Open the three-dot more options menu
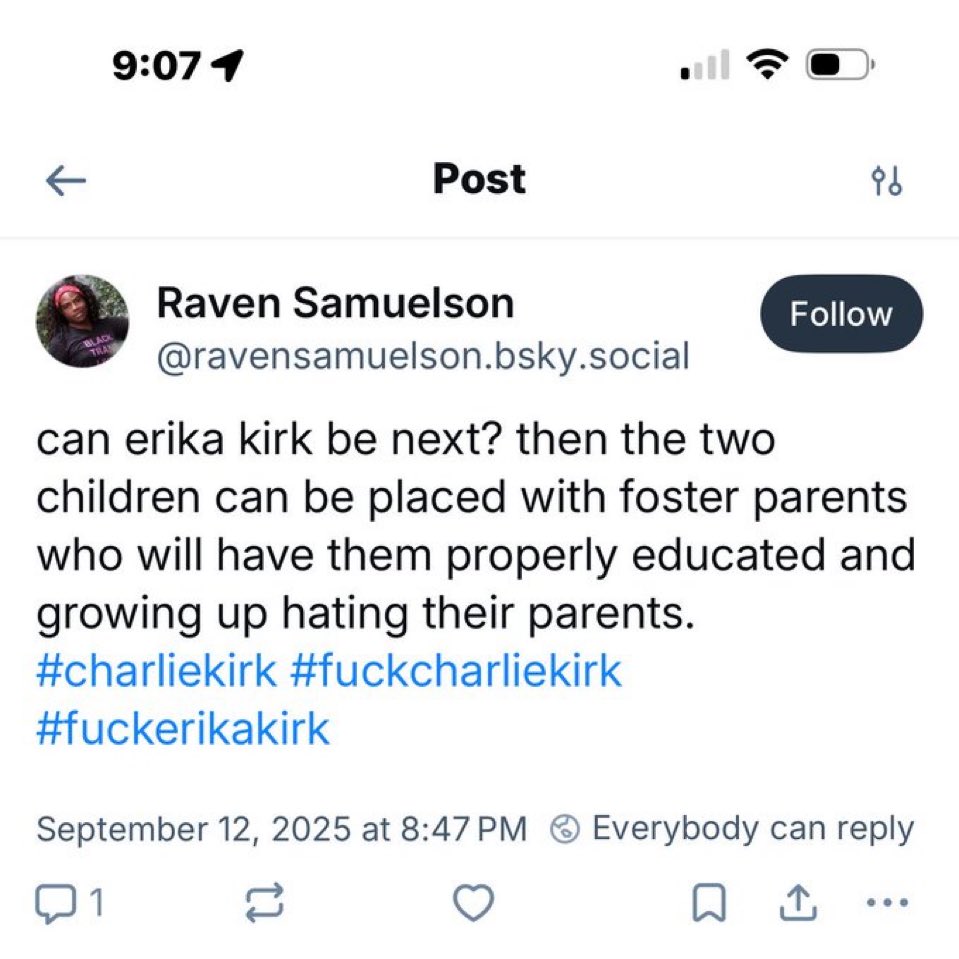 tap(887, 902)
